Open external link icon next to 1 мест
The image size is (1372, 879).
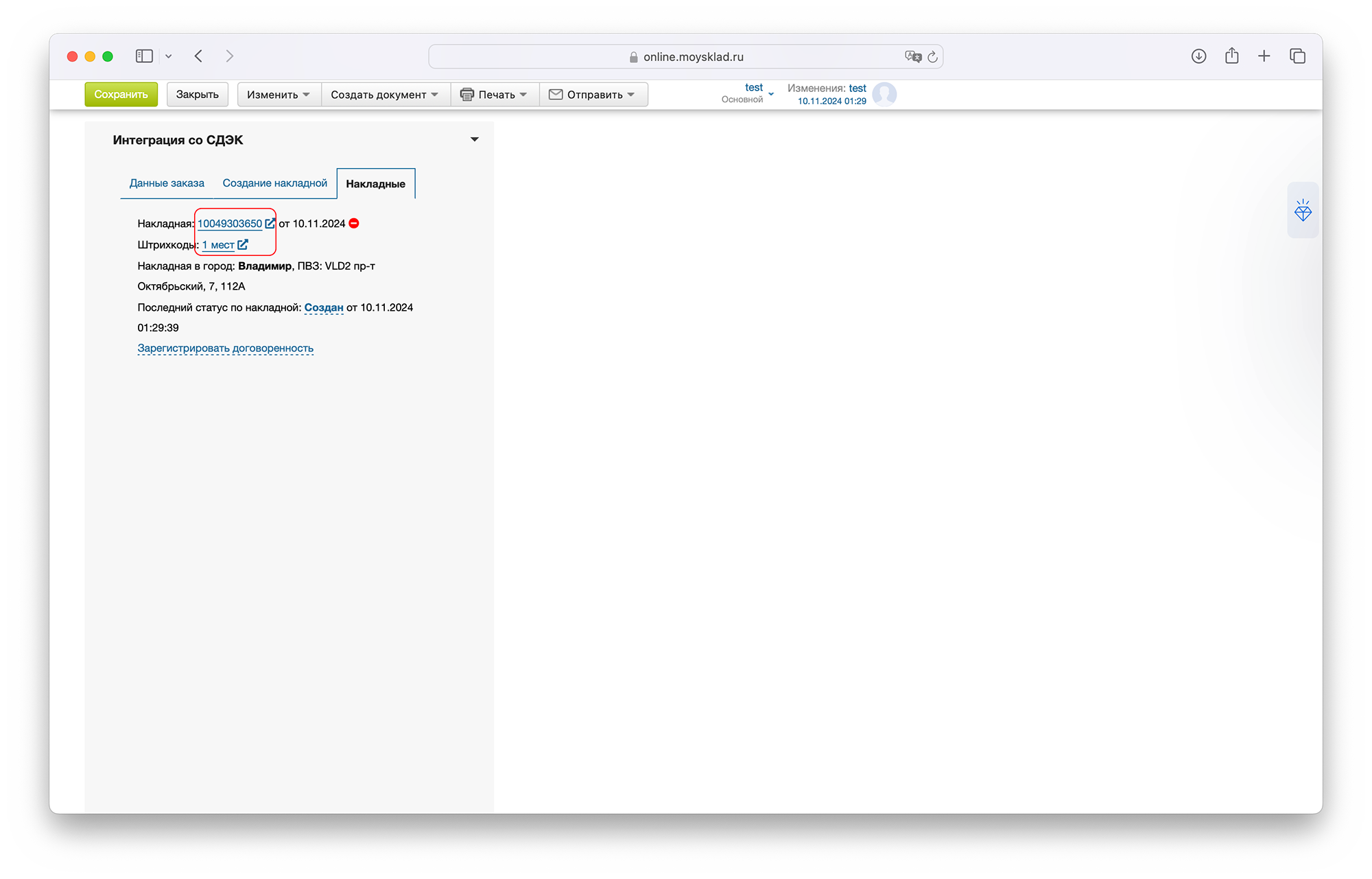[243, 244]
